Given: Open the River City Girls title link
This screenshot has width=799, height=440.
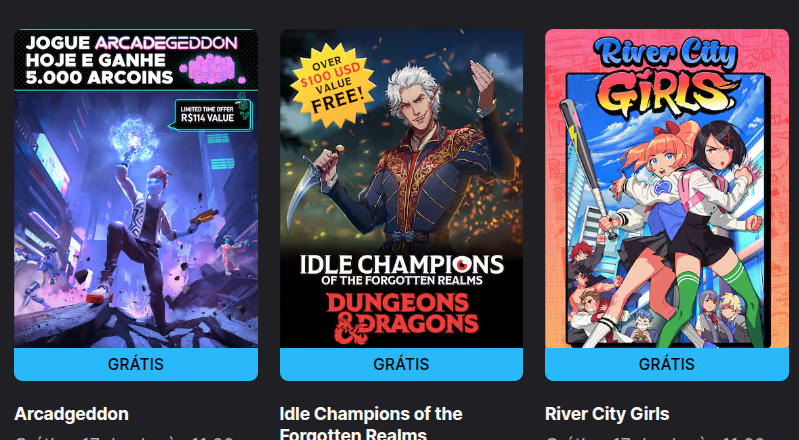Looking at the screenshot, I should click(x=607, y=413).
